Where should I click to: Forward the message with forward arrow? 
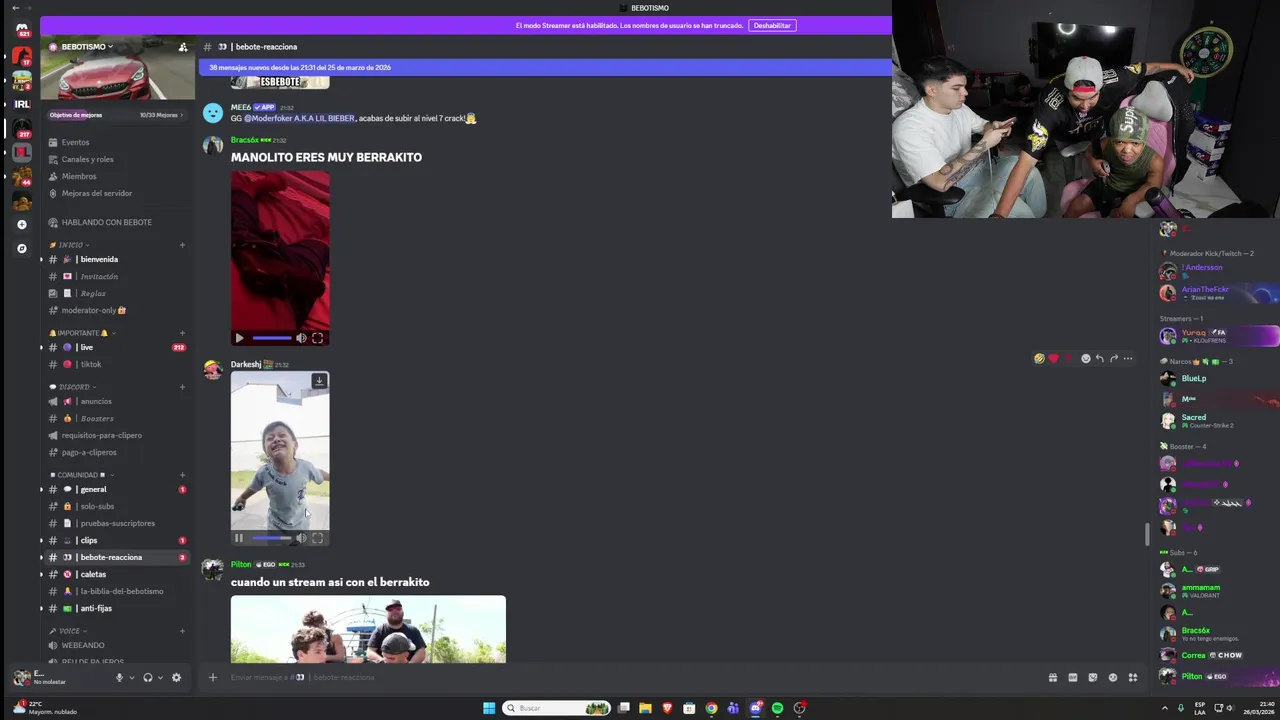(x=1114, y=358)
